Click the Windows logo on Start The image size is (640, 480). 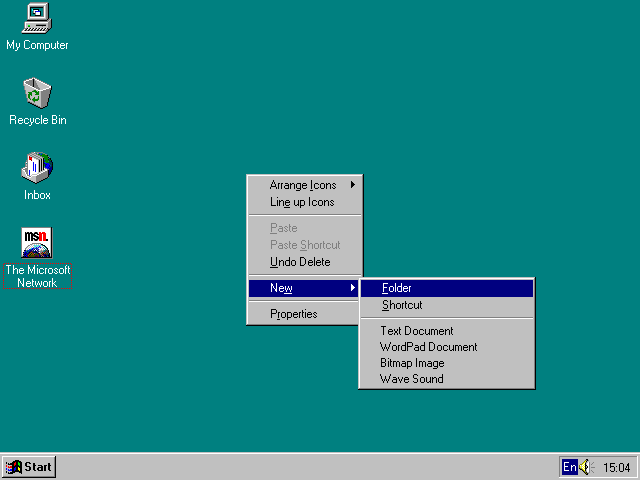(14, 467)
